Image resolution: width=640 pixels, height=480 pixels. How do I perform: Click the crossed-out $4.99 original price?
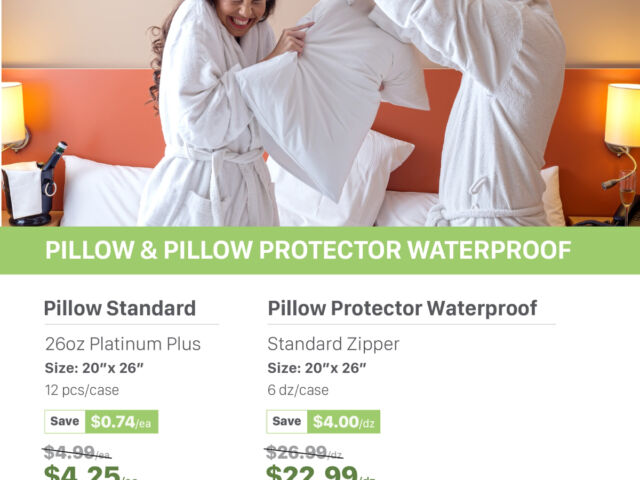(77, 453)
